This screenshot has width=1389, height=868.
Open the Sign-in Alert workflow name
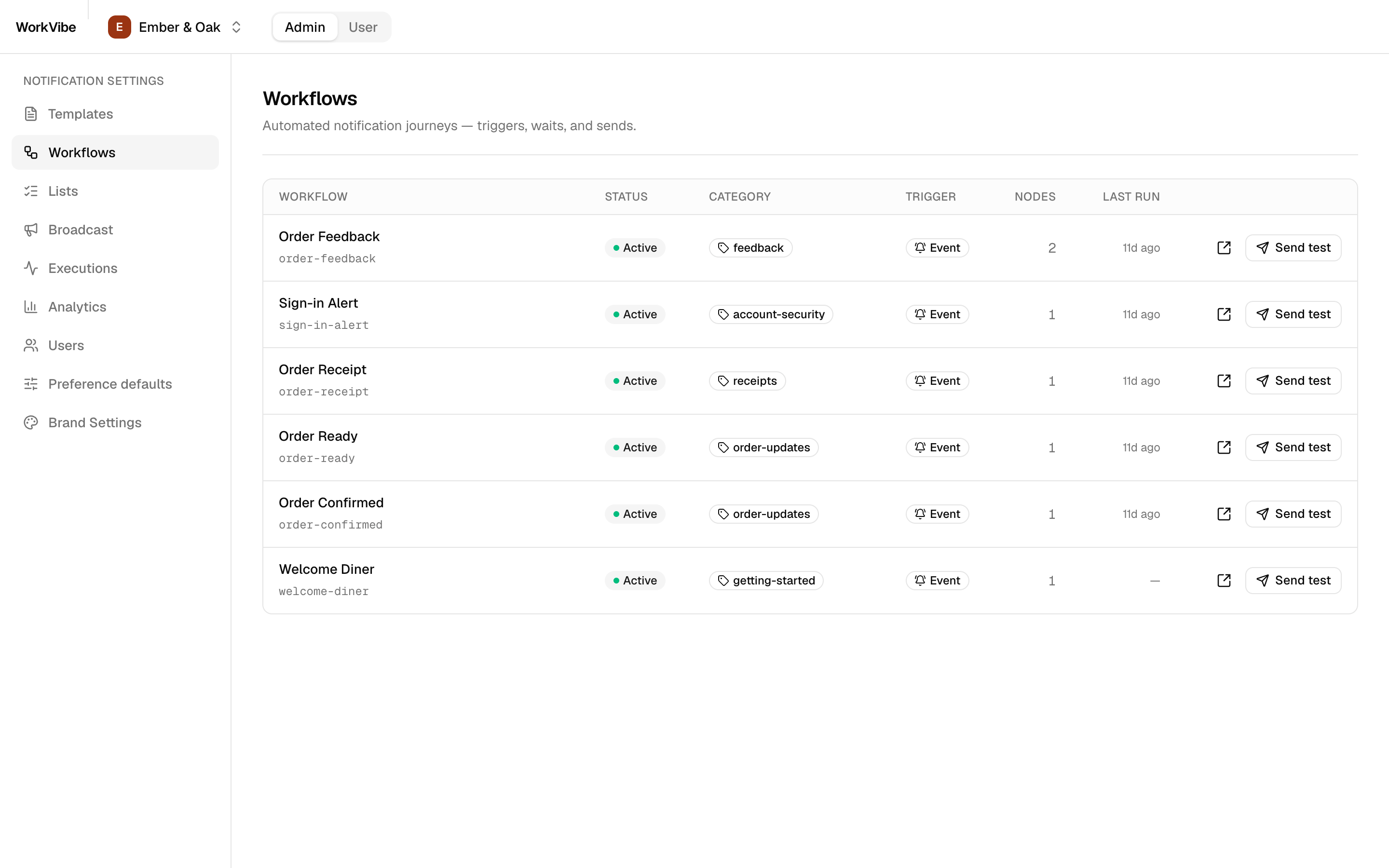[x=318, y=303]
